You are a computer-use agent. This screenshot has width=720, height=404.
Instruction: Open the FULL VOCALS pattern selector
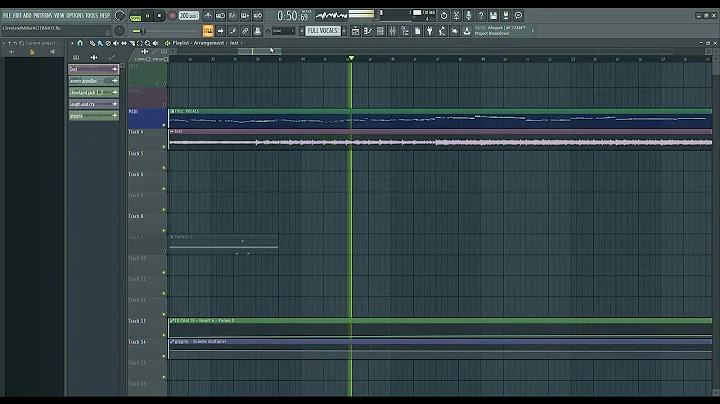323,31
